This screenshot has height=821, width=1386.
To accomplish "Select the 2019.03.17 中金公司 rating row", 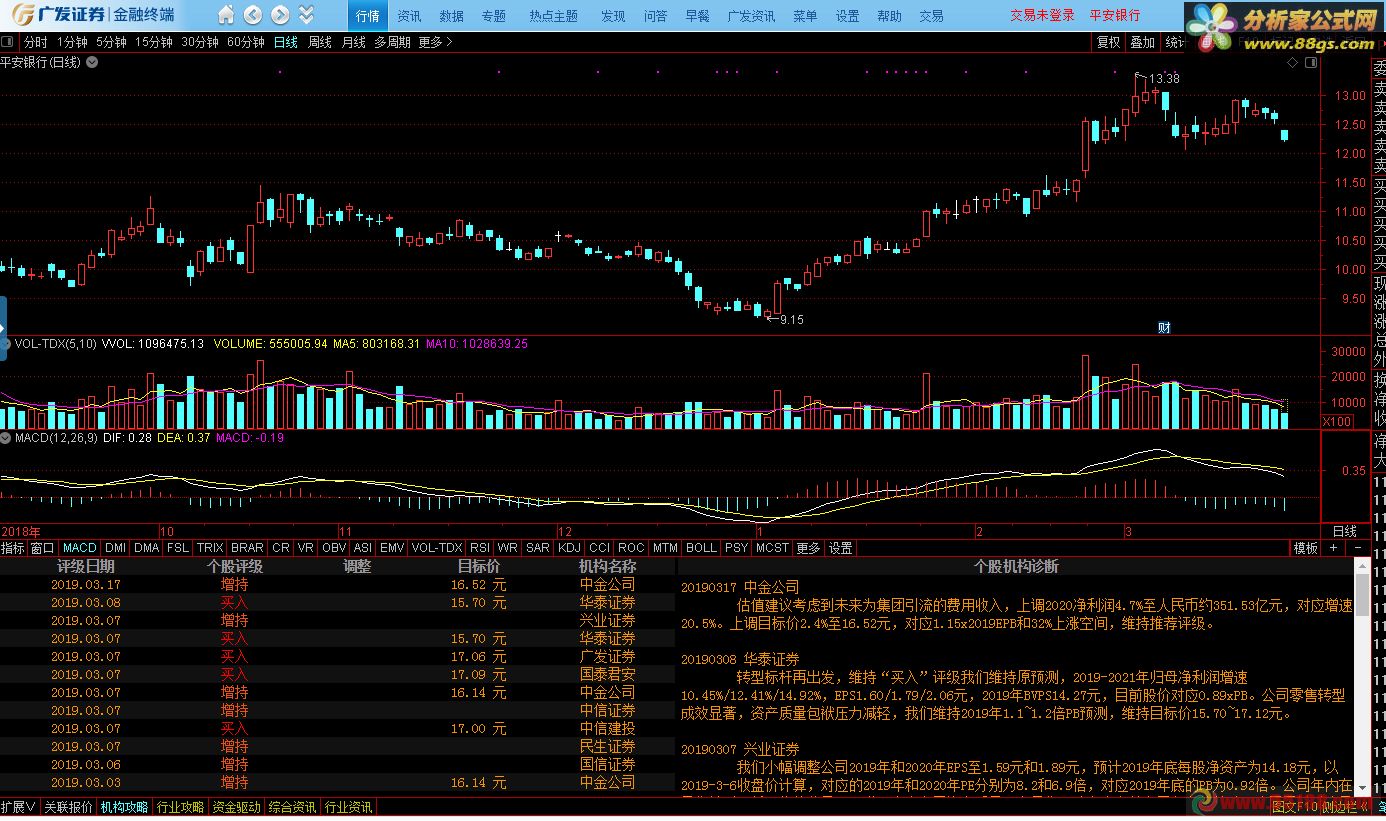I will [337, 584].
